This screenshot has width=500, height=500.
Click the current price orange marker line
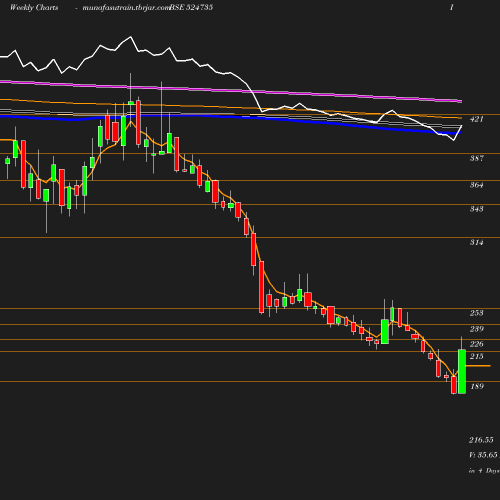pyautogui.click(x=478, y=366)
